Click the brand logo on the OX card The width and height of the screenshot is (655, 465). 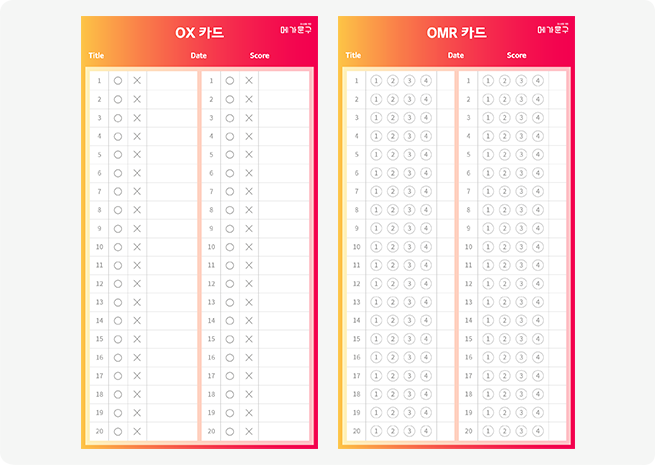click(x=296, y=30)
